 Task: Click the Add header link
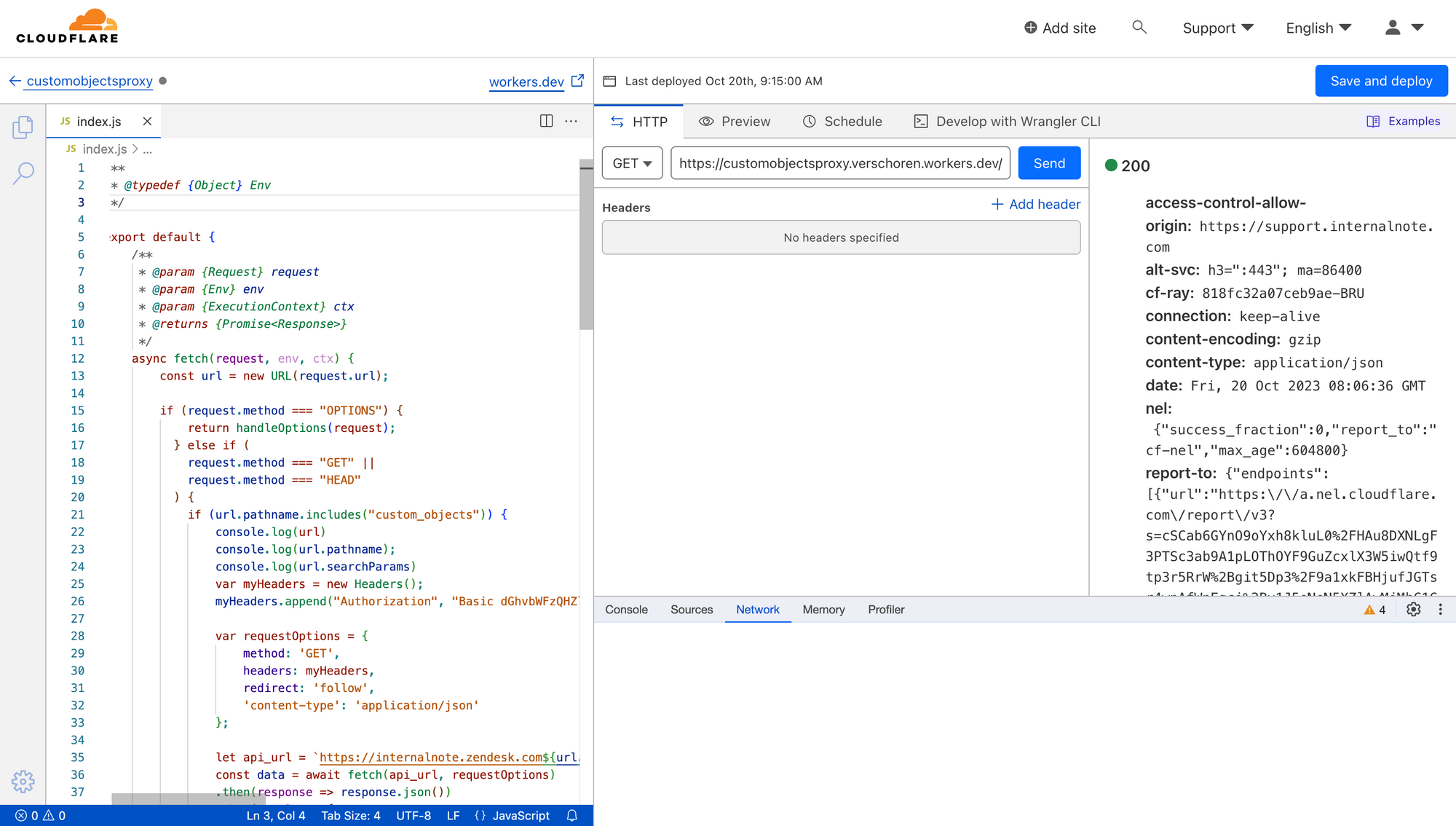(x=1036, y=205)
